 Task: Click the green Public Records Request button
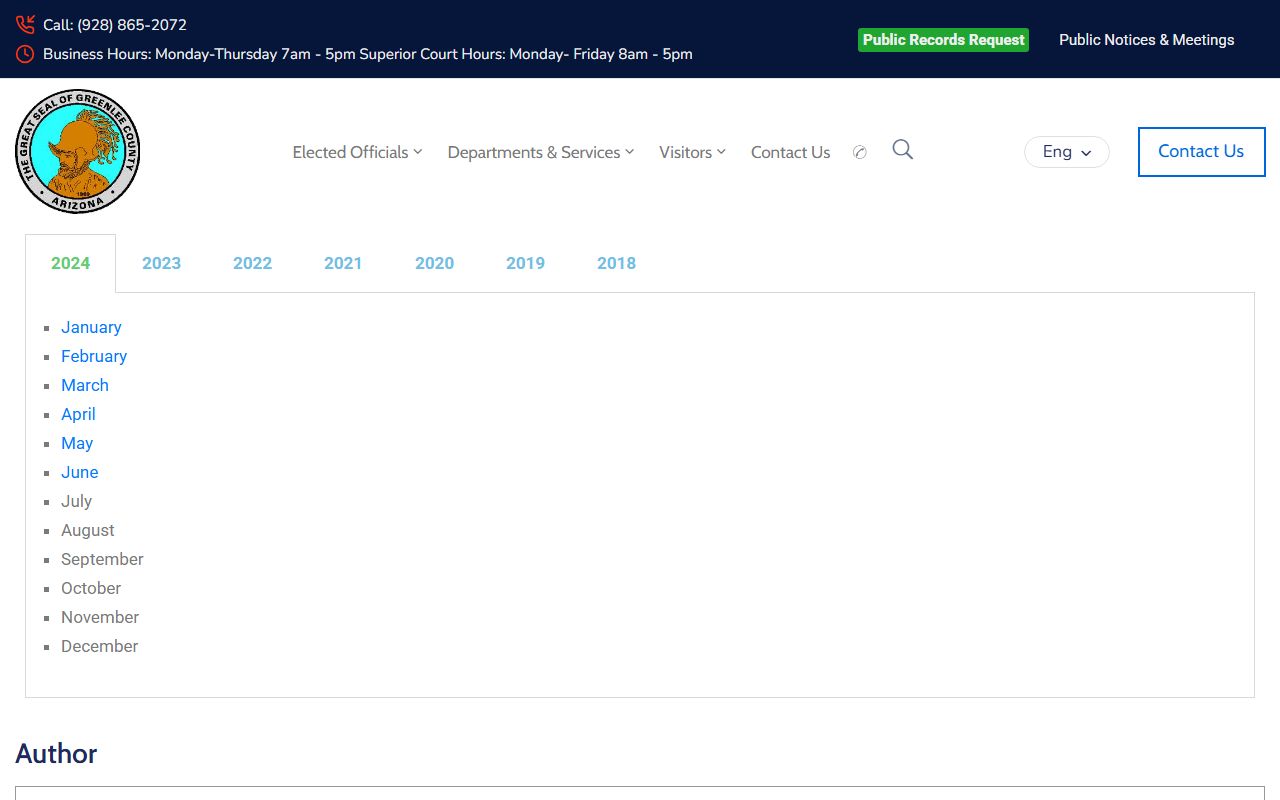point(943,40)
